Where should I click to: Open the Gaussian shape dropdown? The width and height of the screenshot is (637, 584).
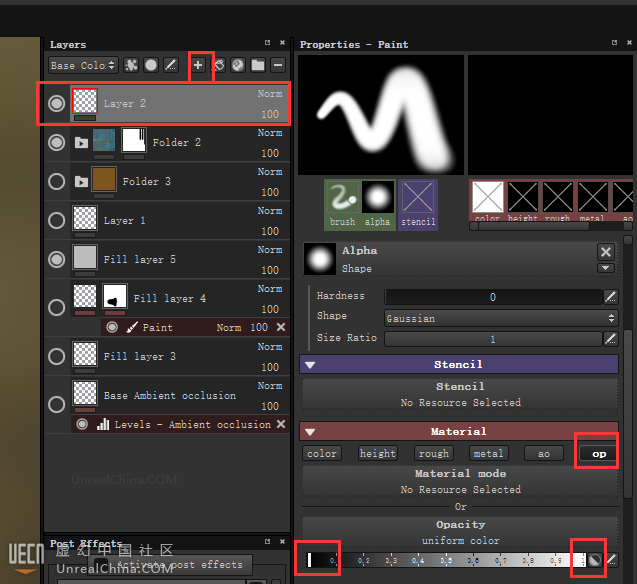tap(500, 318)
